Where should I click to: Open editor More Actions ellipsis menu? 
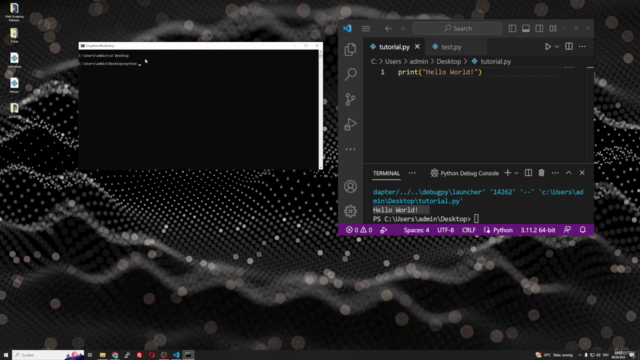[582, 47]
